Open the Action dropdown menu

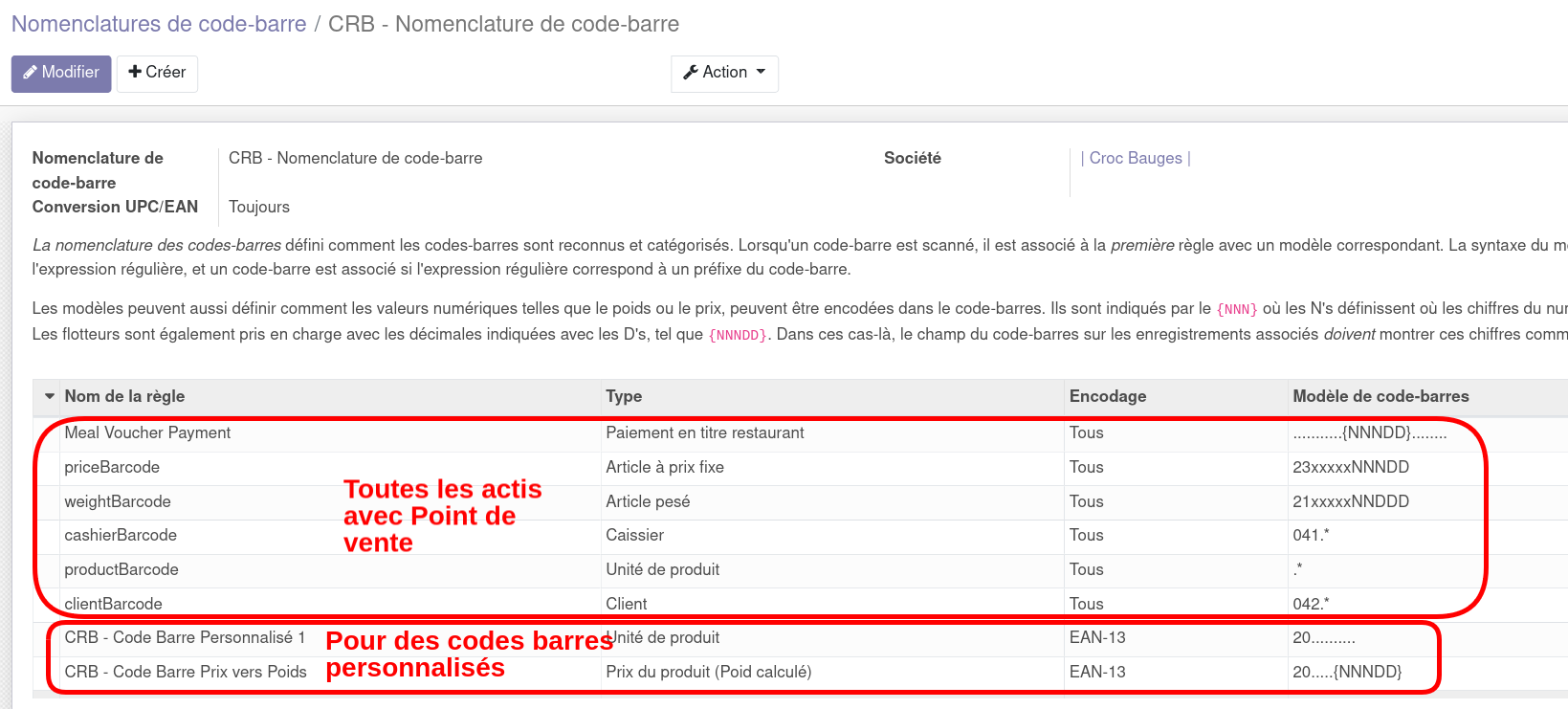pos(724,73)
